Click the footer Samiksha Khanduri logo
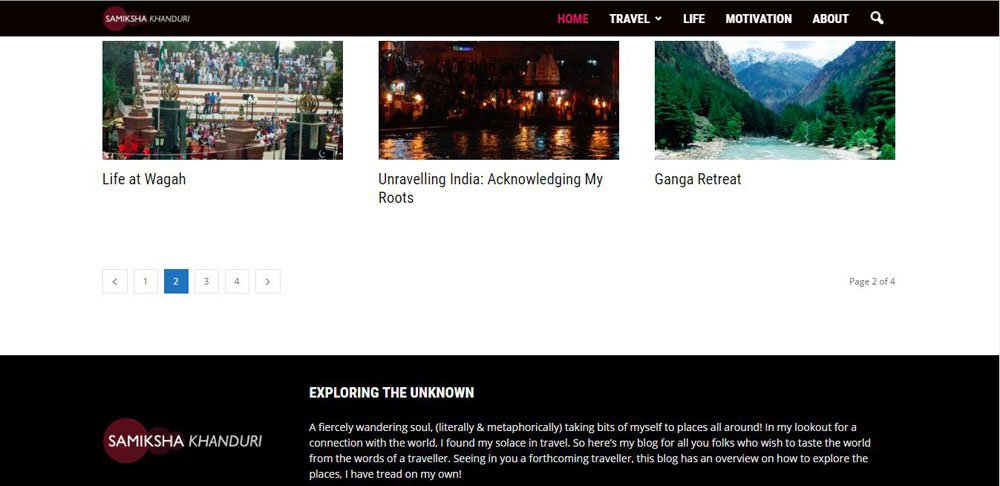 (x=182, y=441)
